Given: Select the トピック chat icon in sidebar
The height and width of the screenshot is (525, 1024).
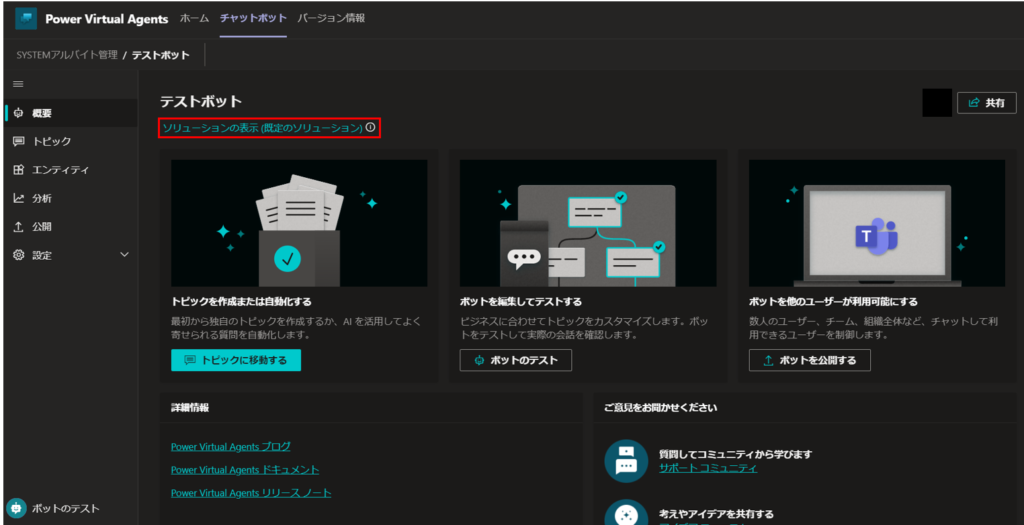Looking at the screenshot, I should [x=18, y=142].
